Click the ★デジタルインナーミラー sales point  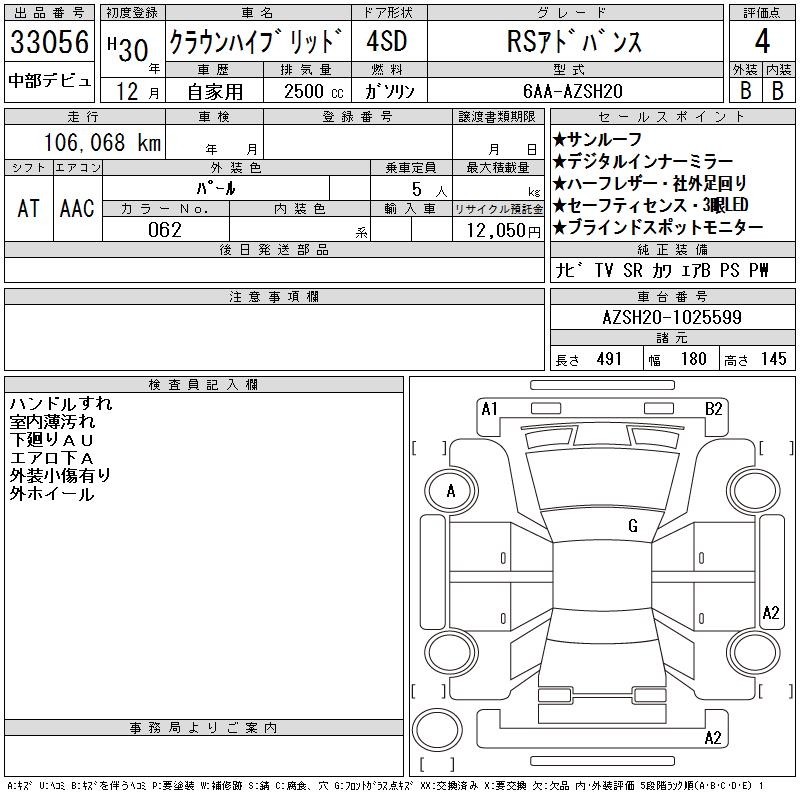click(x=643, y=161)
